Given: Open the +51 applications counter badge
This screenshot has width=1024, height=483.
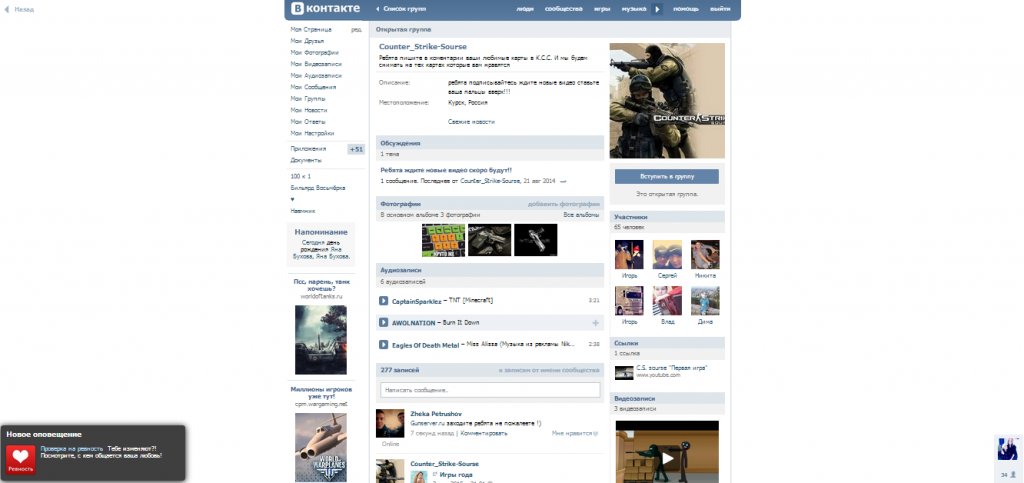Looking at the screenshot, I should pyautogui.click(x=356, y=149).
